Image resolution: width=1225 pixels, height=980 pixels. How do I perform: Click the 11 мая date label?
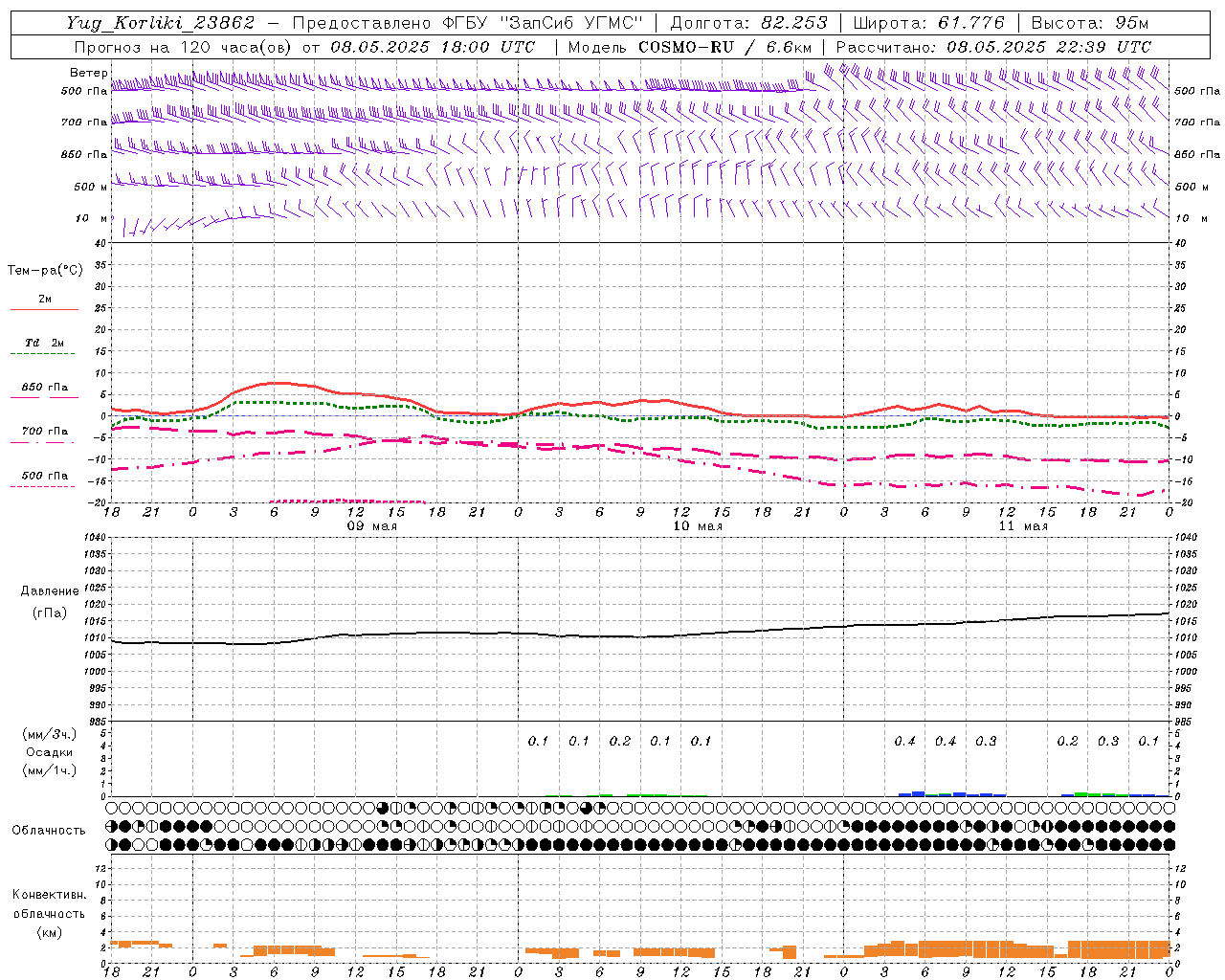(x=1023, y=526)
